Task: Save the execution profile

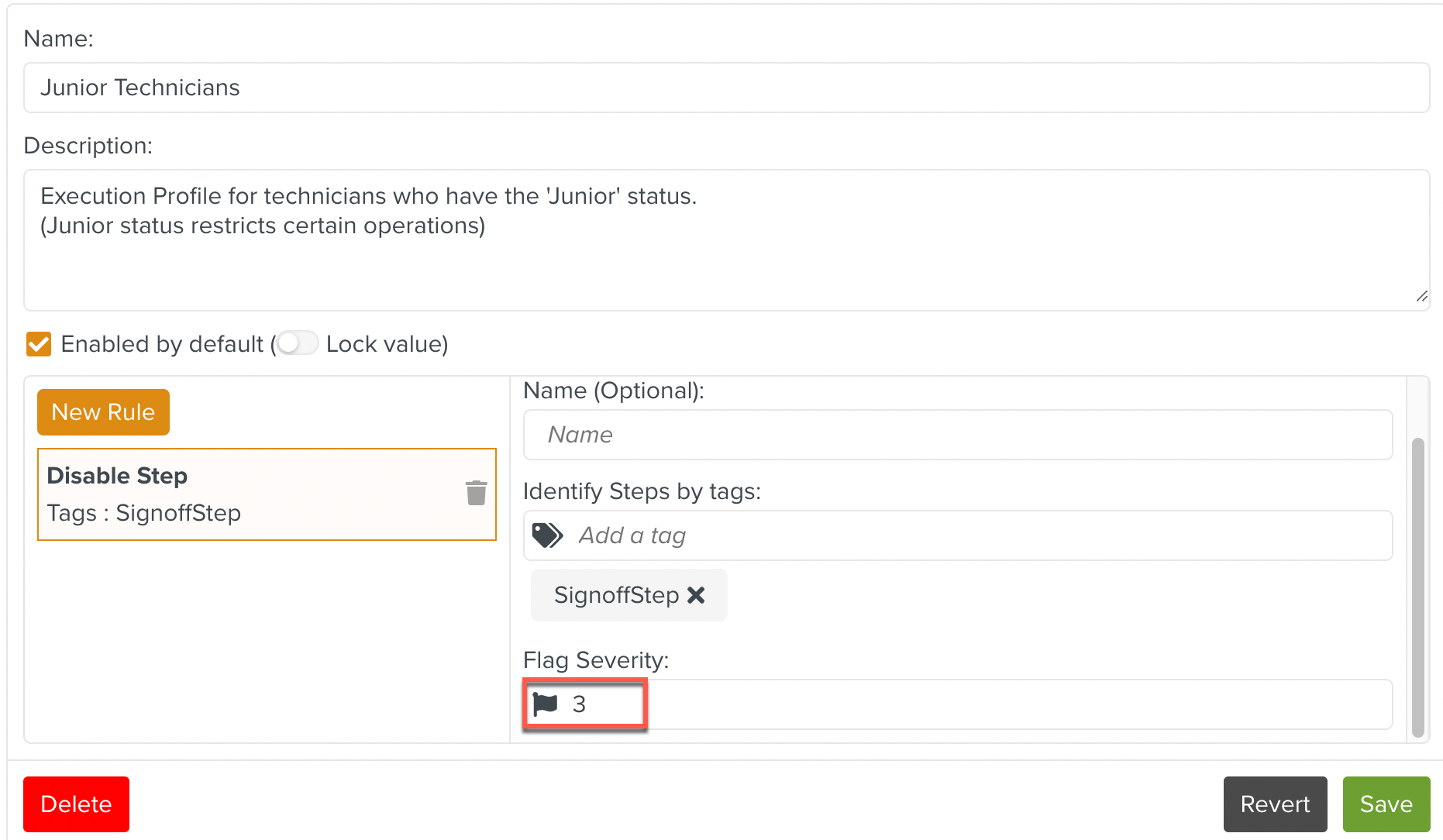Action: click(x=1386, y=804)
